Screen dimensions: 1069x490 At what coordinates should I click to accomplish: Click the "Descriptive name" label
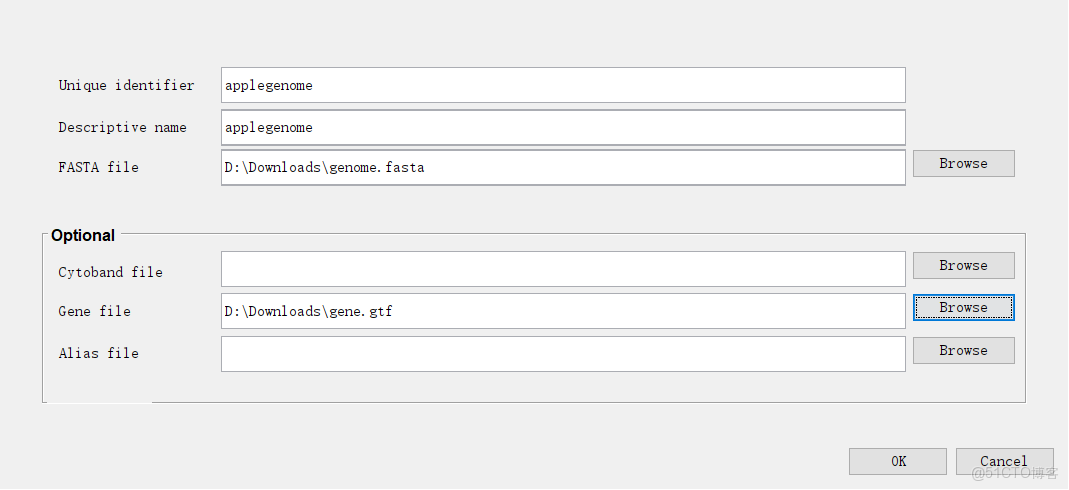[122, 127]
